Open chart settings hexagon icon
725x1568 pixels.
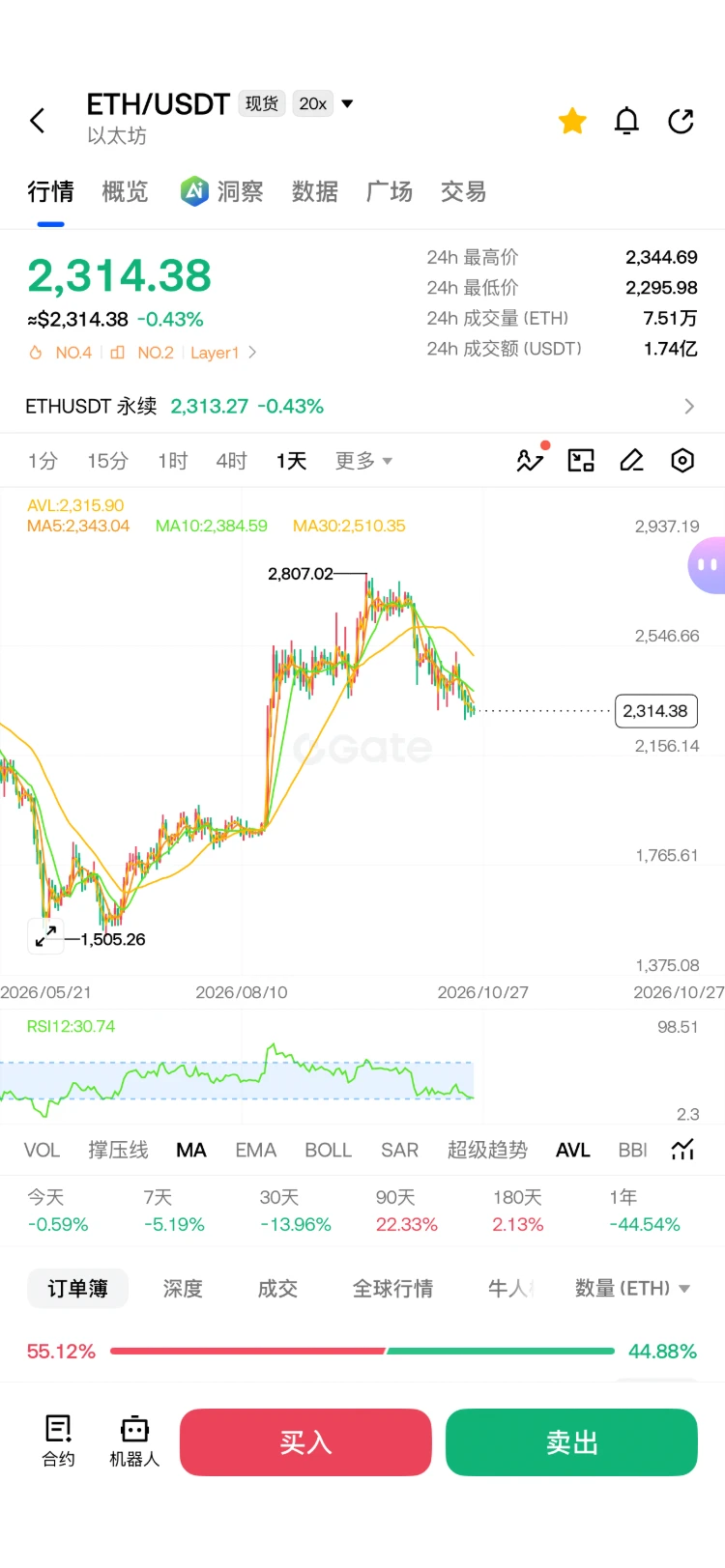coord(682,461)
